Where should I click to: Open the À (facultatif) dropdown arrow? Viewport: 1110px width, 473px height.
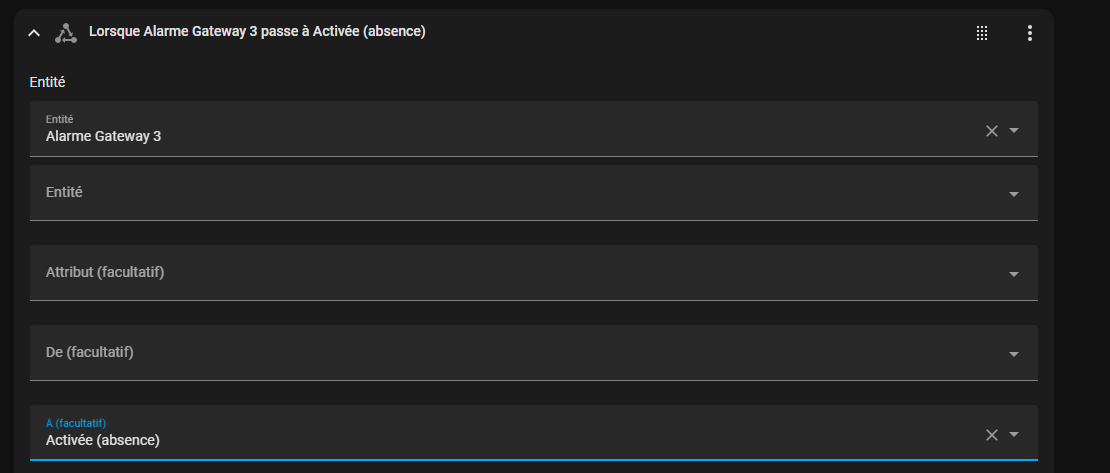pos(1014,435)
